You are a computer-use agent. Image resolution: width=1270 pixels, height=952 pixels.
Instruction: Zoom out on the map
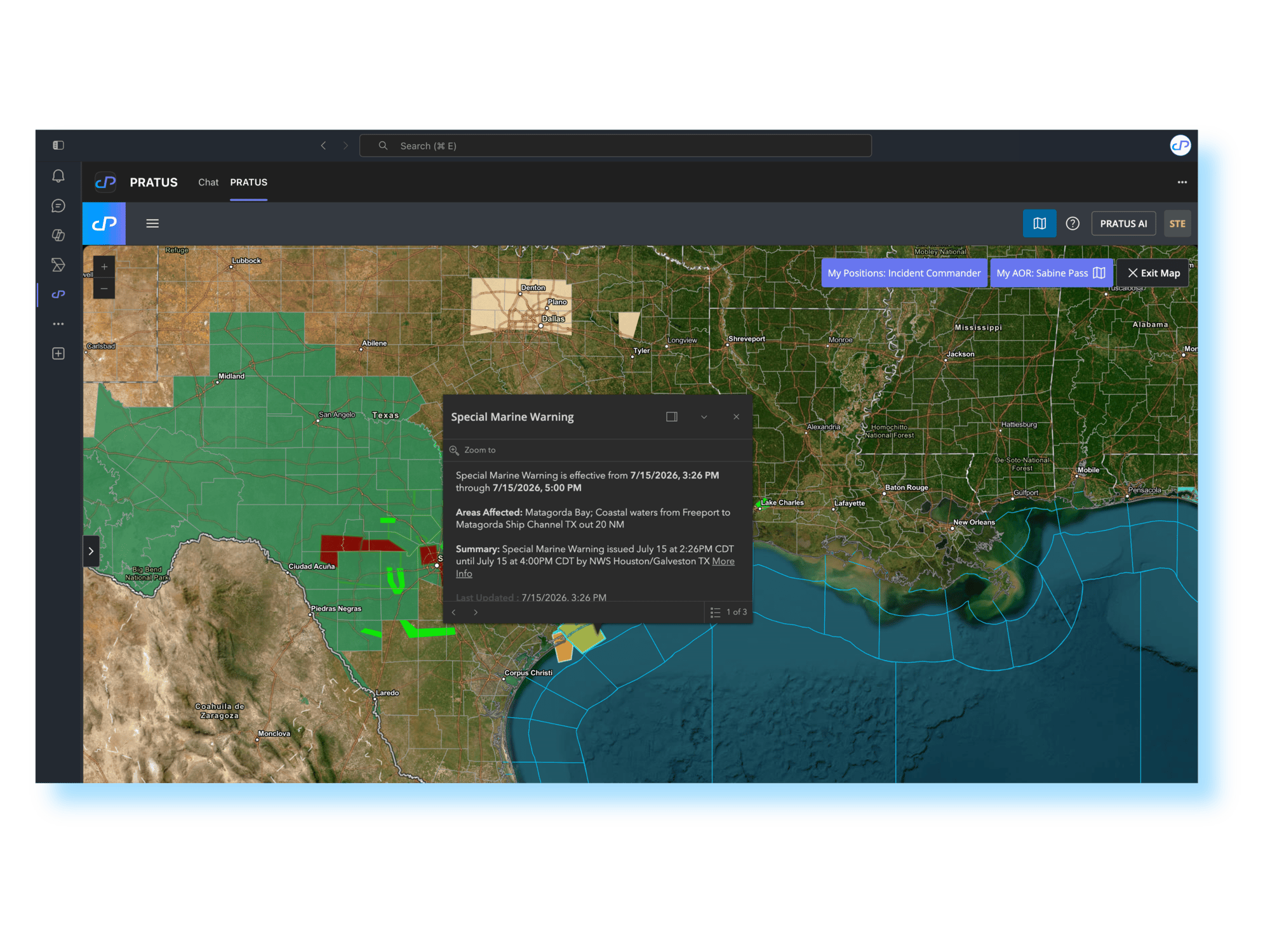pos(104,288)
